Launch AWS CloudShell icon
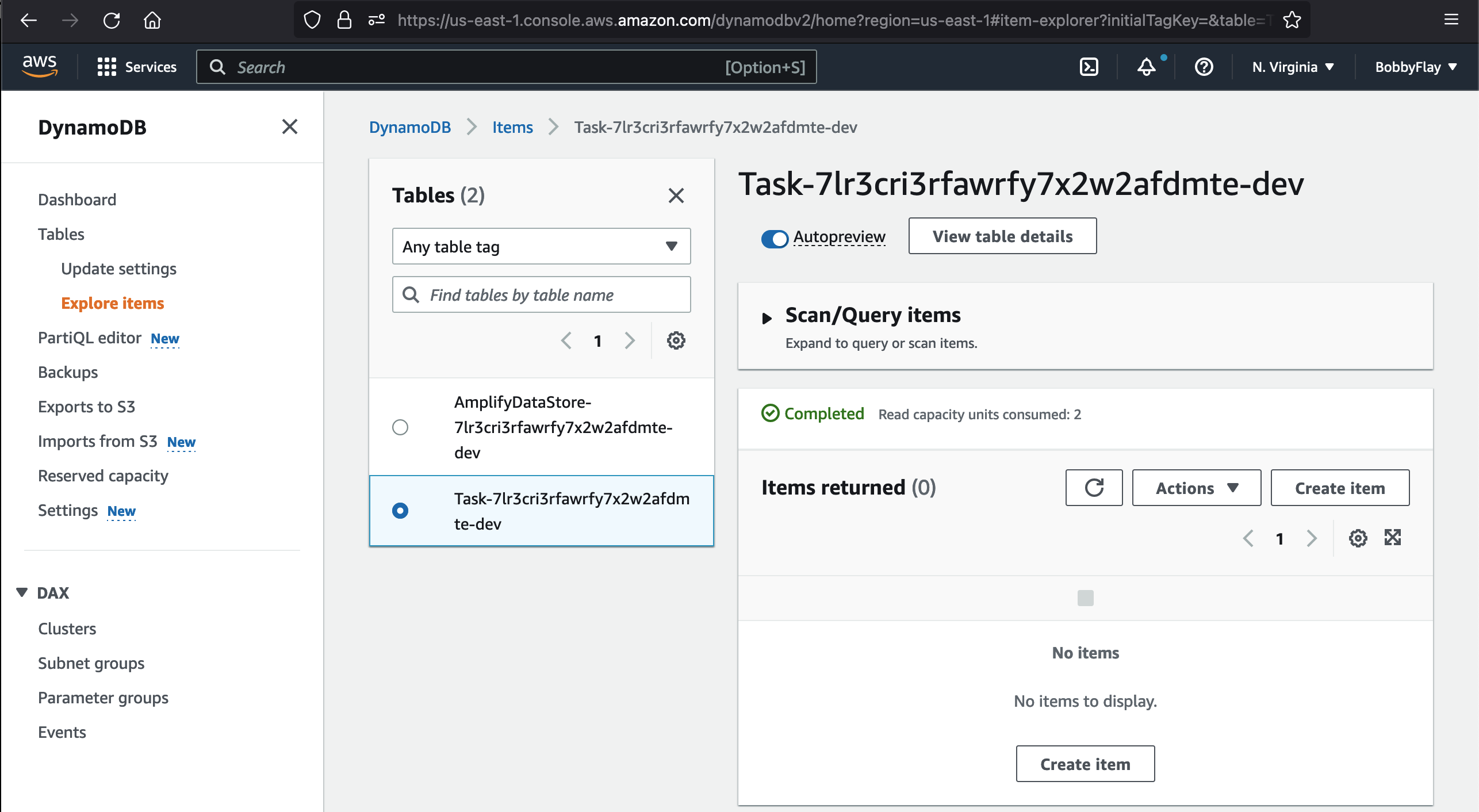Image resolution: width=1479 pixels, height=812 pixels. (x=1089, y=67)
